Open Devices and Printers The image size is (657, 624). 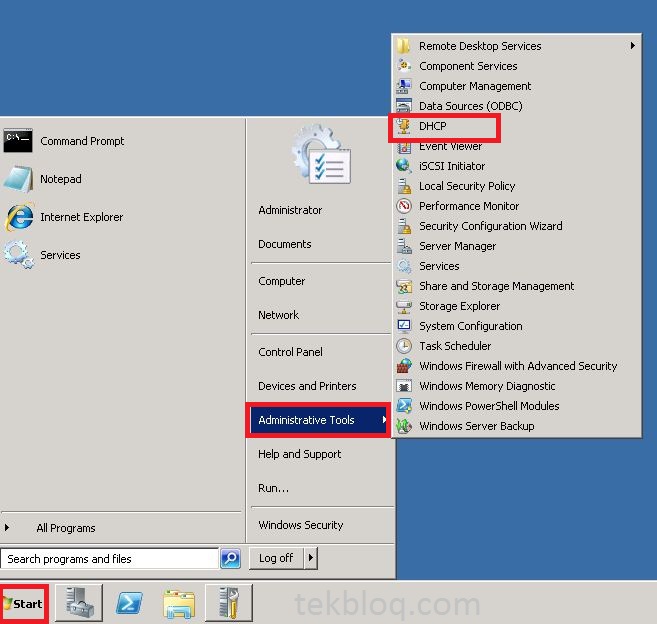click(307, 386)
